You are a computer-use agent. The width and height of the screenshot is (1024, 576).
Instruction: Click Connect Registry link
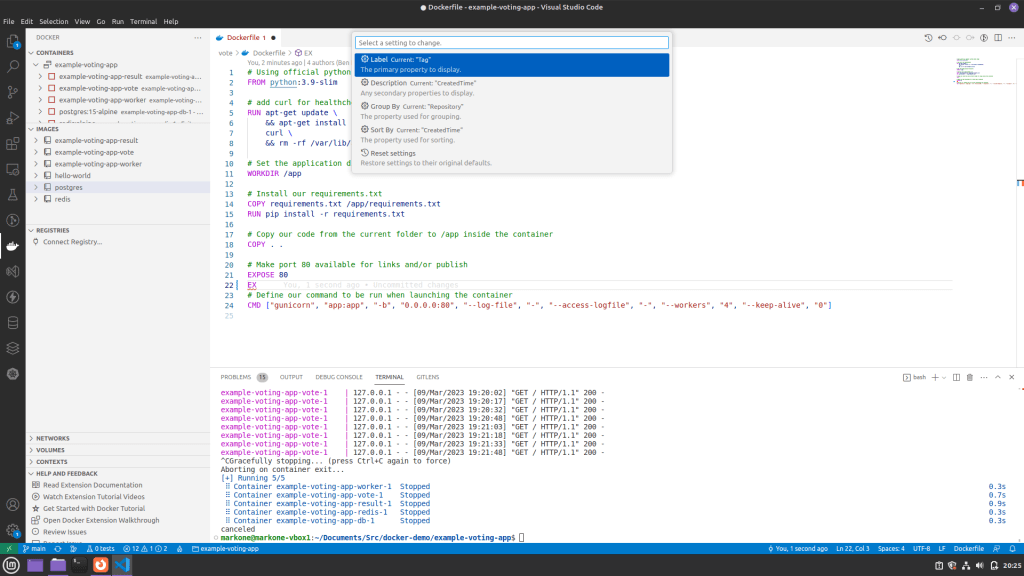coord(73,242)
